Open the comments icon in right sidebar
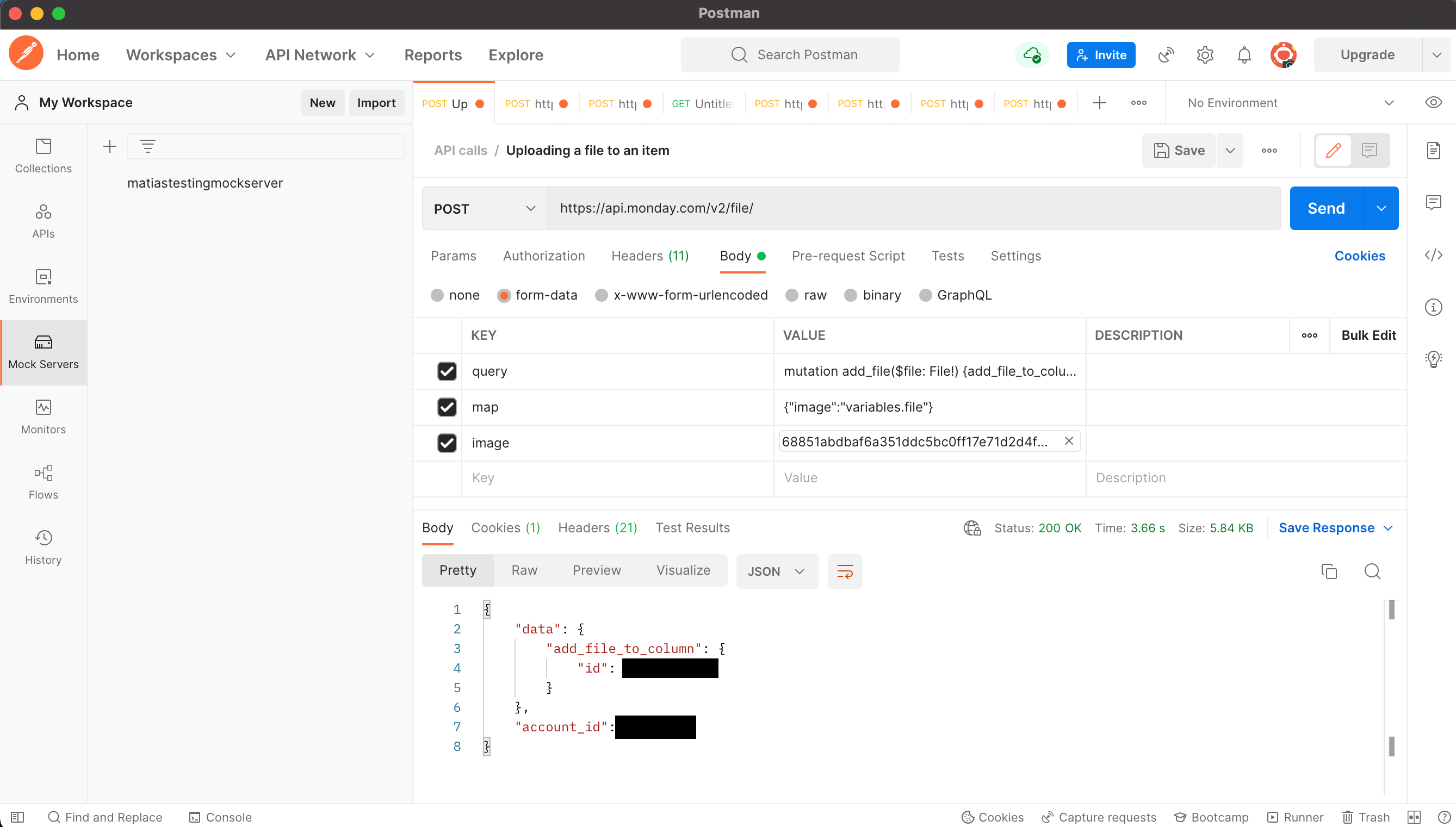The image size is (1456, 827). tap(1433, 202)
